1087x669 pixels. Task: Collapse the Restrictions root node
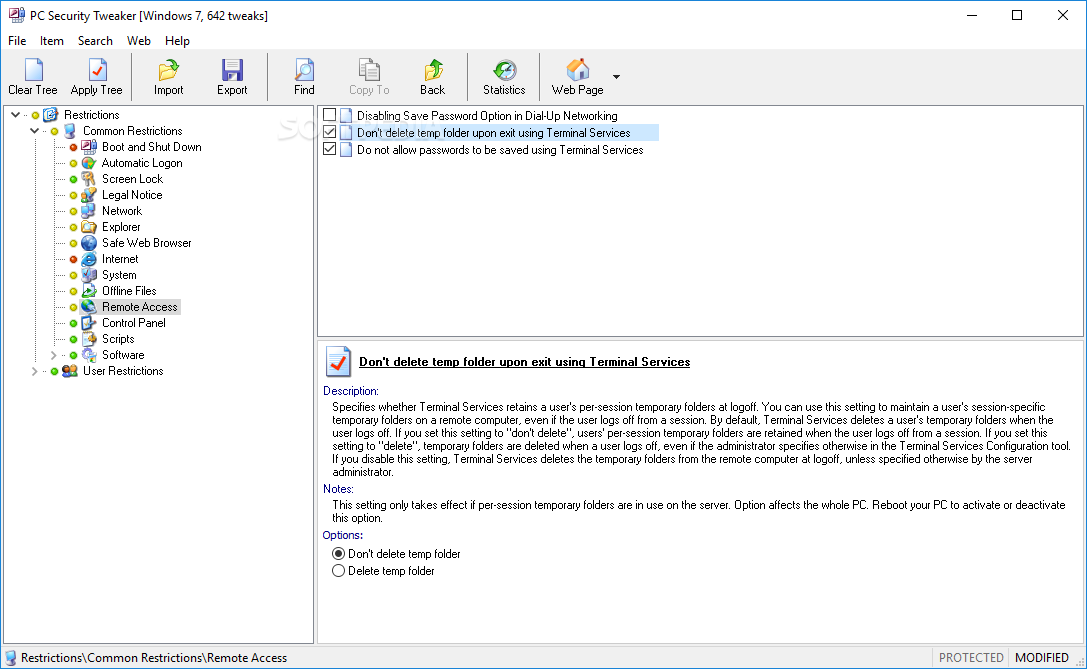click(15, 115)
